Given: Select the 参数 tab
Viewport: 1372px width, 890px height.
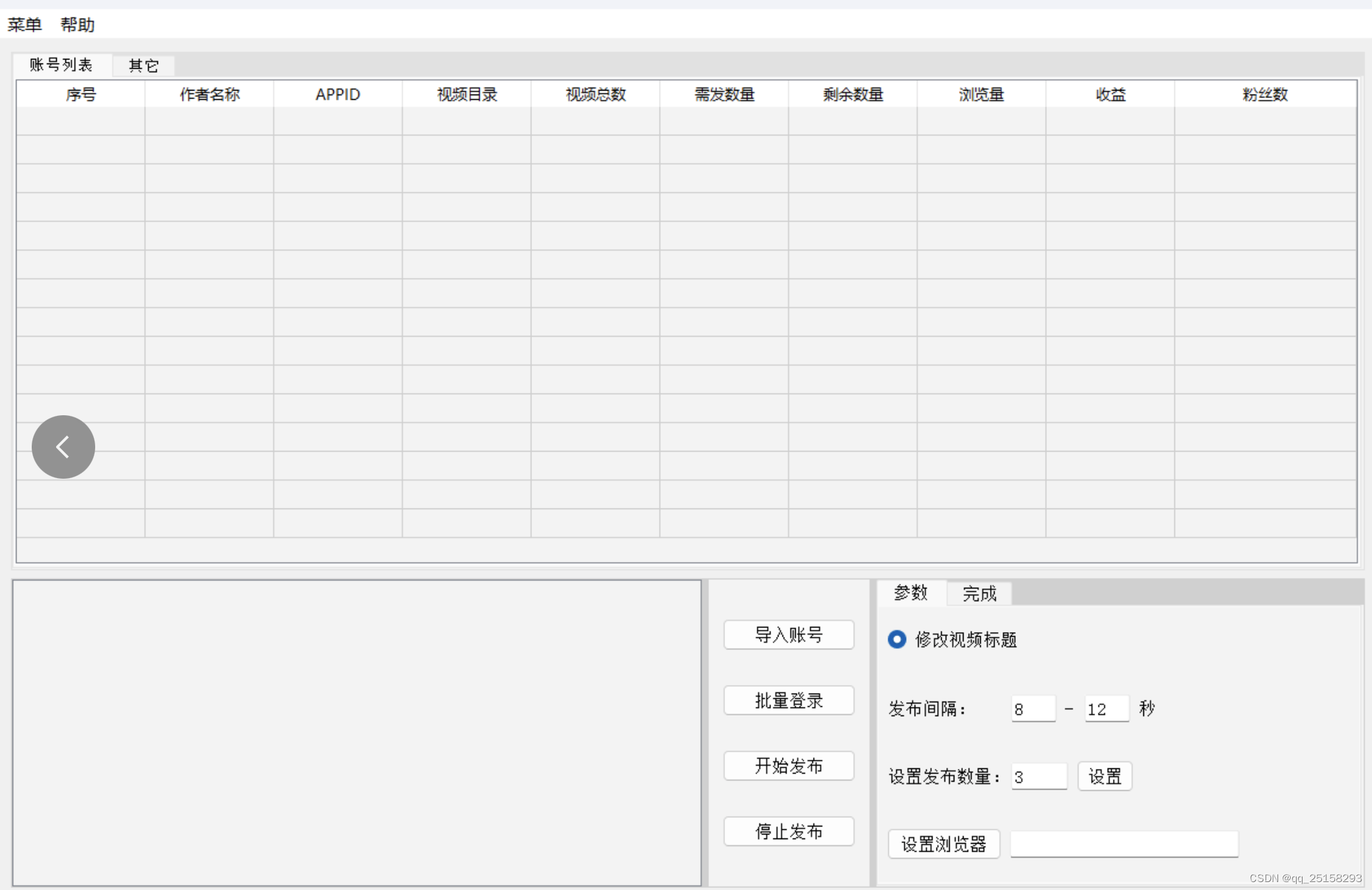Looking at the screenshot, I should pos(911,592).
